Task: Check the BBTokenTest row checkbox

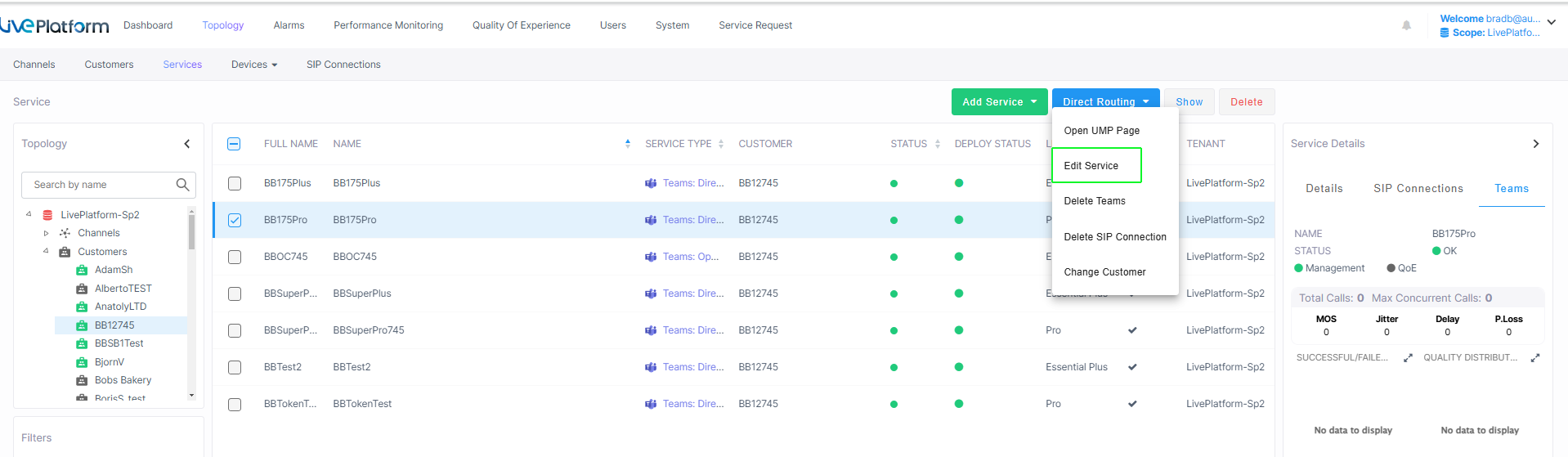Action: (235, 404)
